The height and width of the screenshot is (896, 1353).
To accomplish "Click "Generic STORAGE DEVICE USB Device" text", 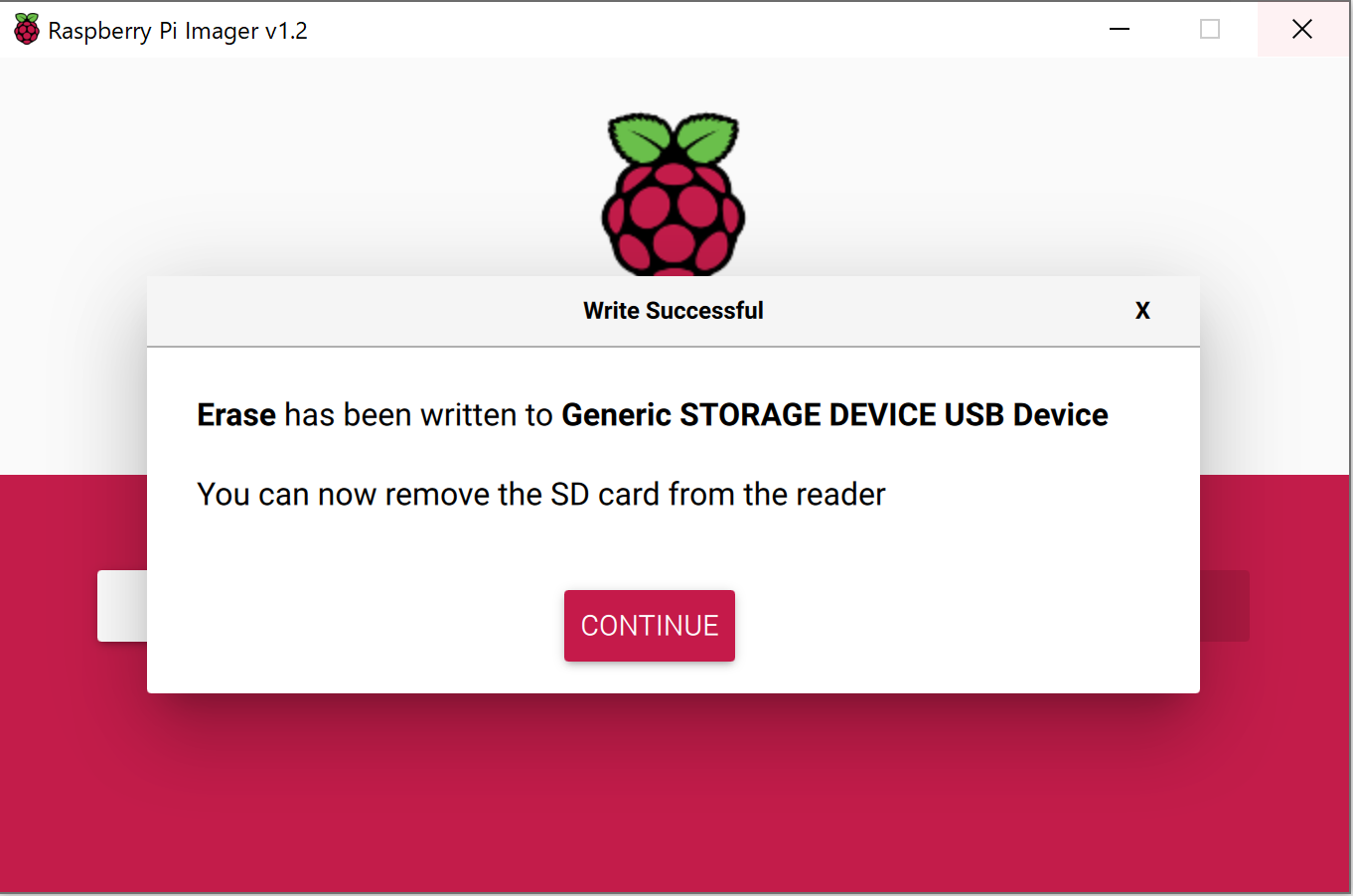I will [834, 414].
